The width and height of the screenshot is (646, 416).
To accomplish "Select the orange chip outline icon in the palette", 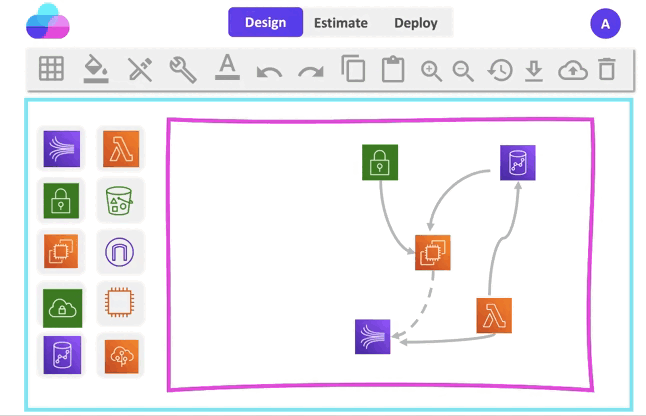I will pyautogui.click(x=119, y=303).
